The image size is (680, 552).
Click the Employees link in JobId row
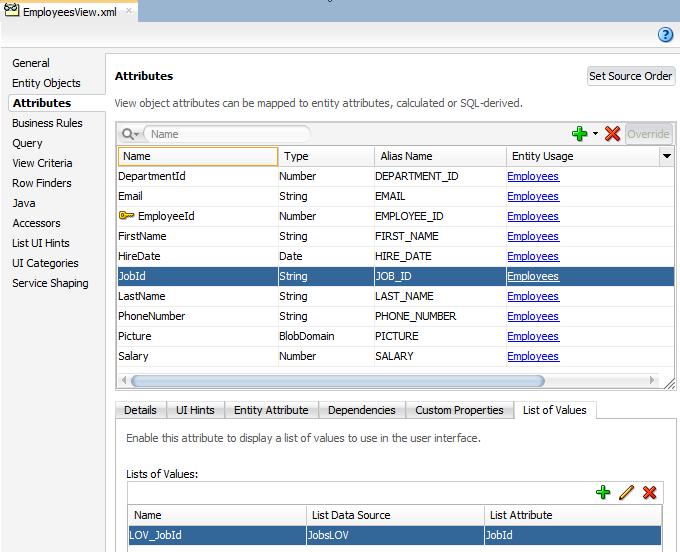[x=533, y=276]
